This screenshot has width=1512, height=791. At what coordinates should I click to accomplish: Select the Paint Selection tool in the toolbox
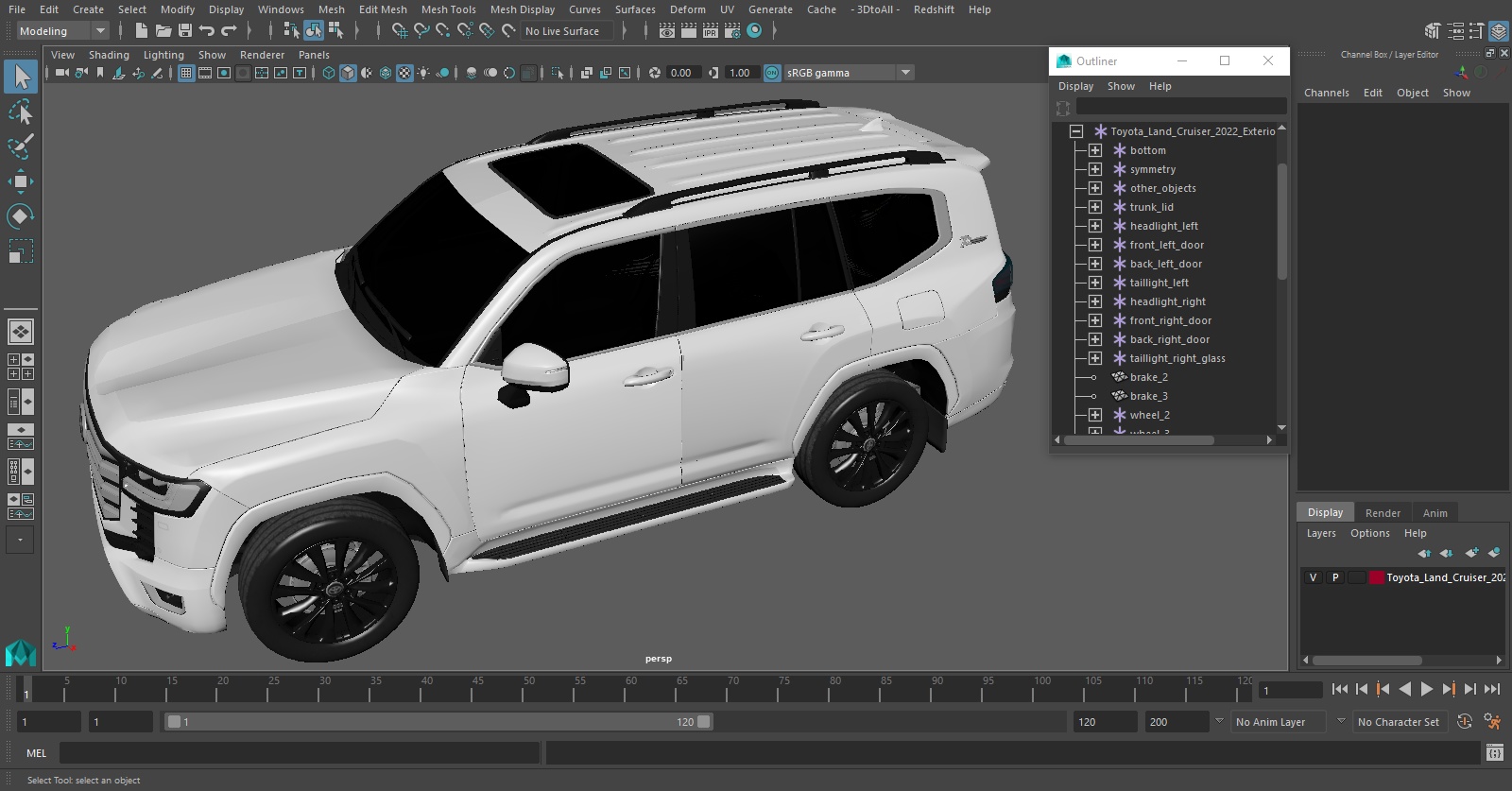pyautogui.click(x=20, y=147)
